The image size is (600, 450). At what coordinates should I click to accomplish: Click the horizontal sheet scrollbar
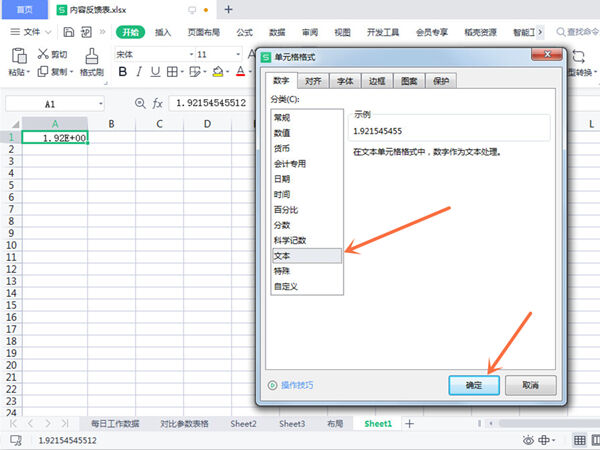(549, 423)
